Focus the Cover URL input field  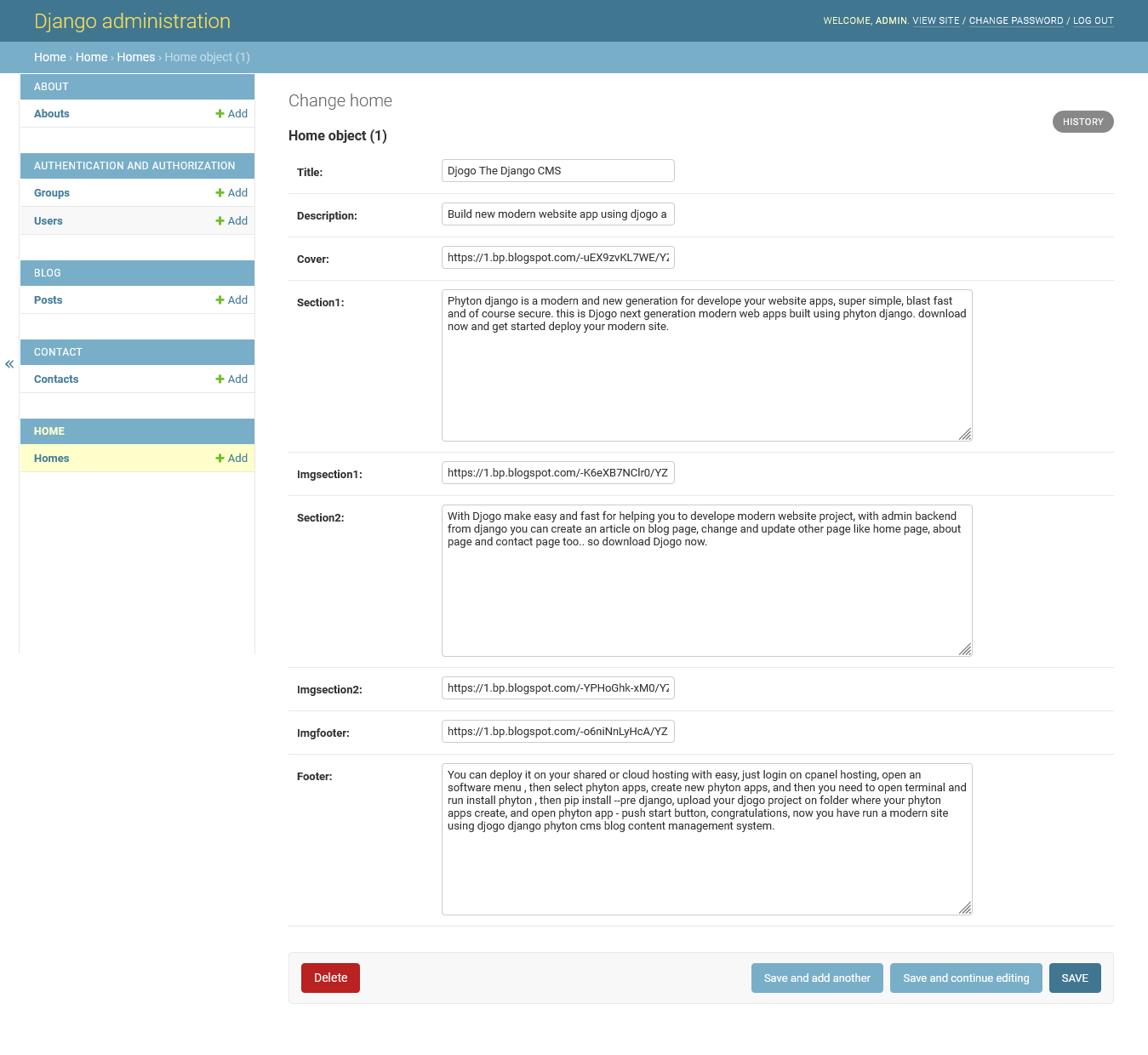558,257
